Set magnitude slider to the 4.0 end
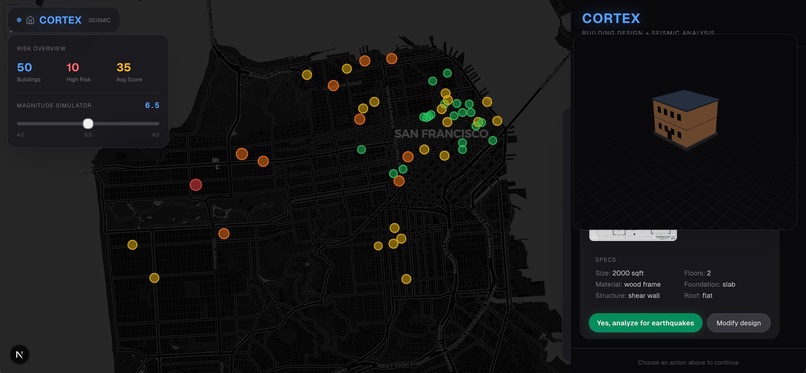Screen dimensions: 806x373 tap(17, 124)
